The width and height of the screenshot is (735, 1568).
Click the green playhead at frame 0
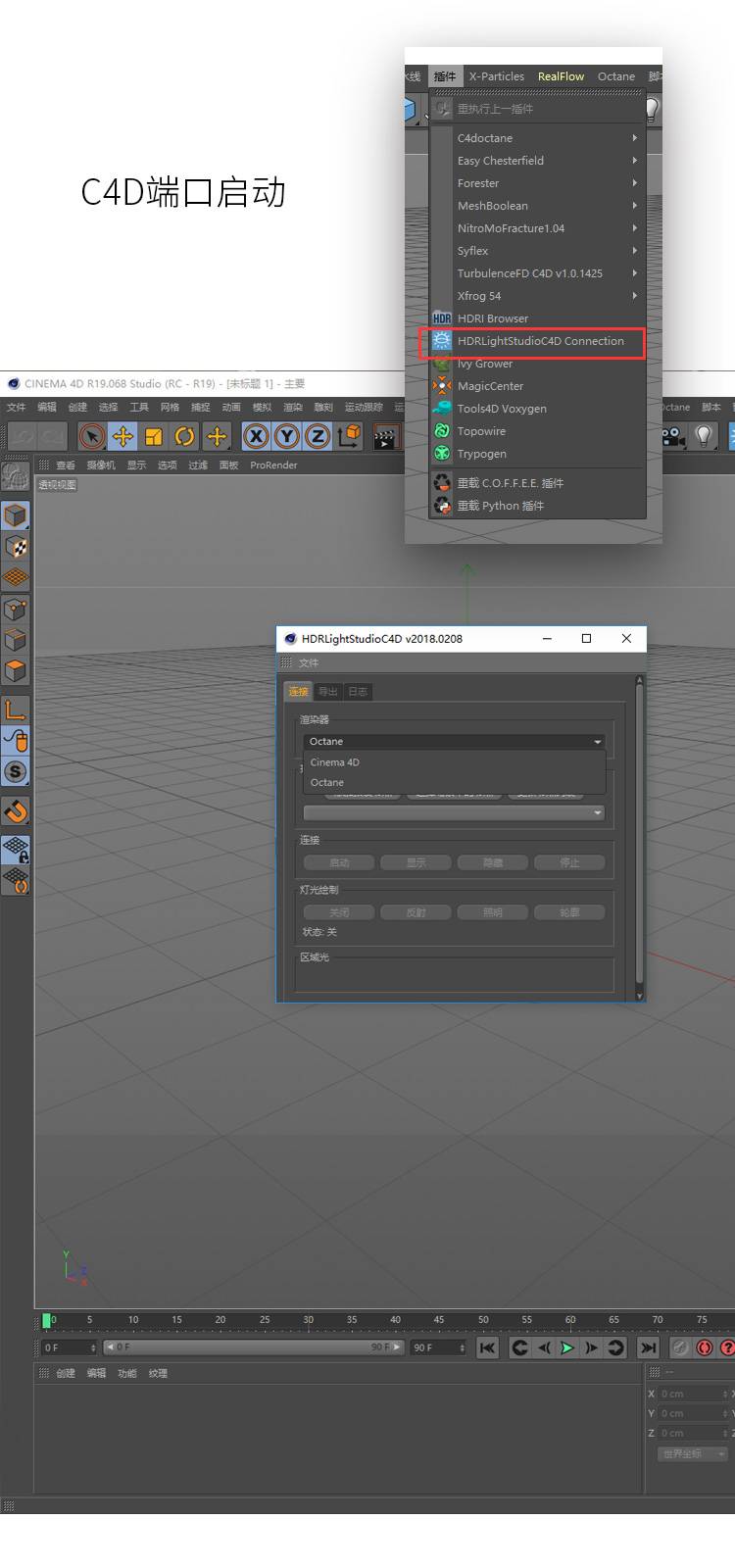point(46,1320)
